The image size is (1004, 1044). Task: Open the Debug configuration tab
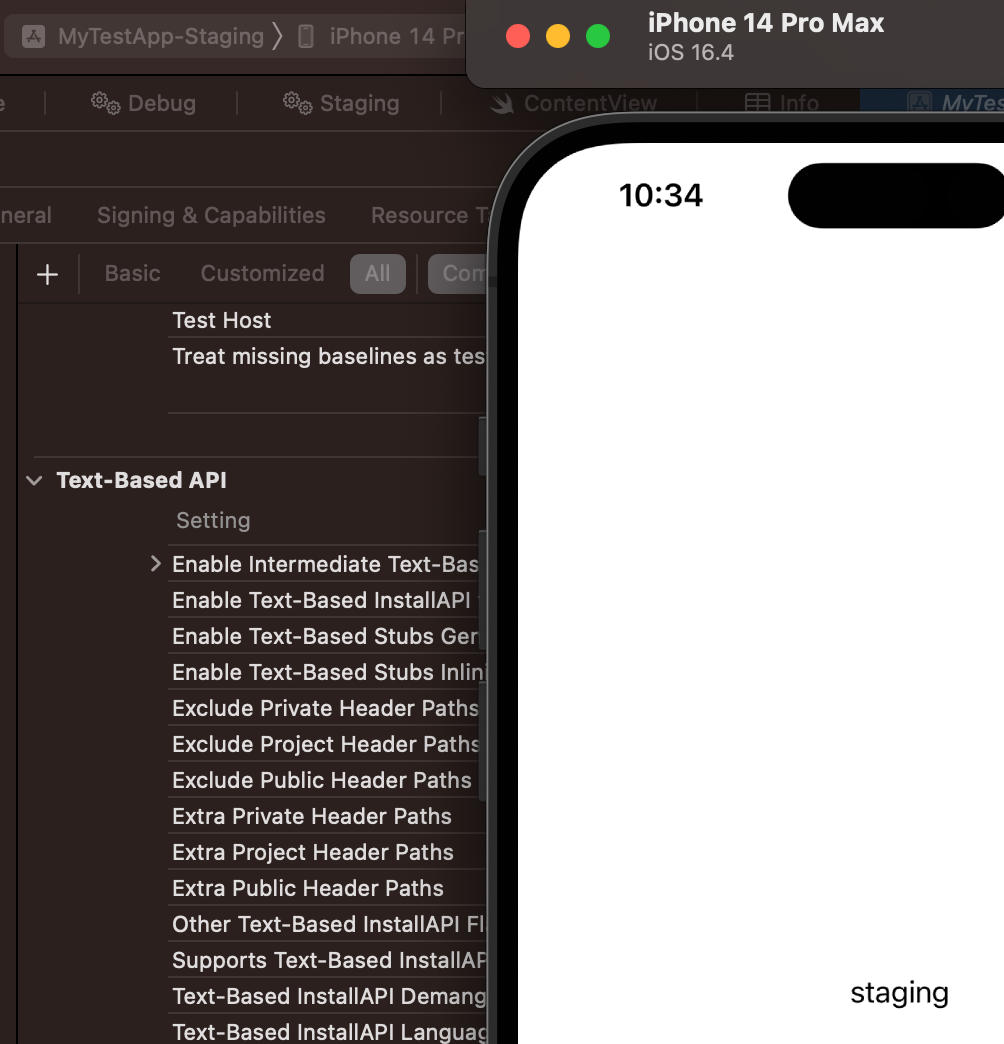(x=143, y=103)
